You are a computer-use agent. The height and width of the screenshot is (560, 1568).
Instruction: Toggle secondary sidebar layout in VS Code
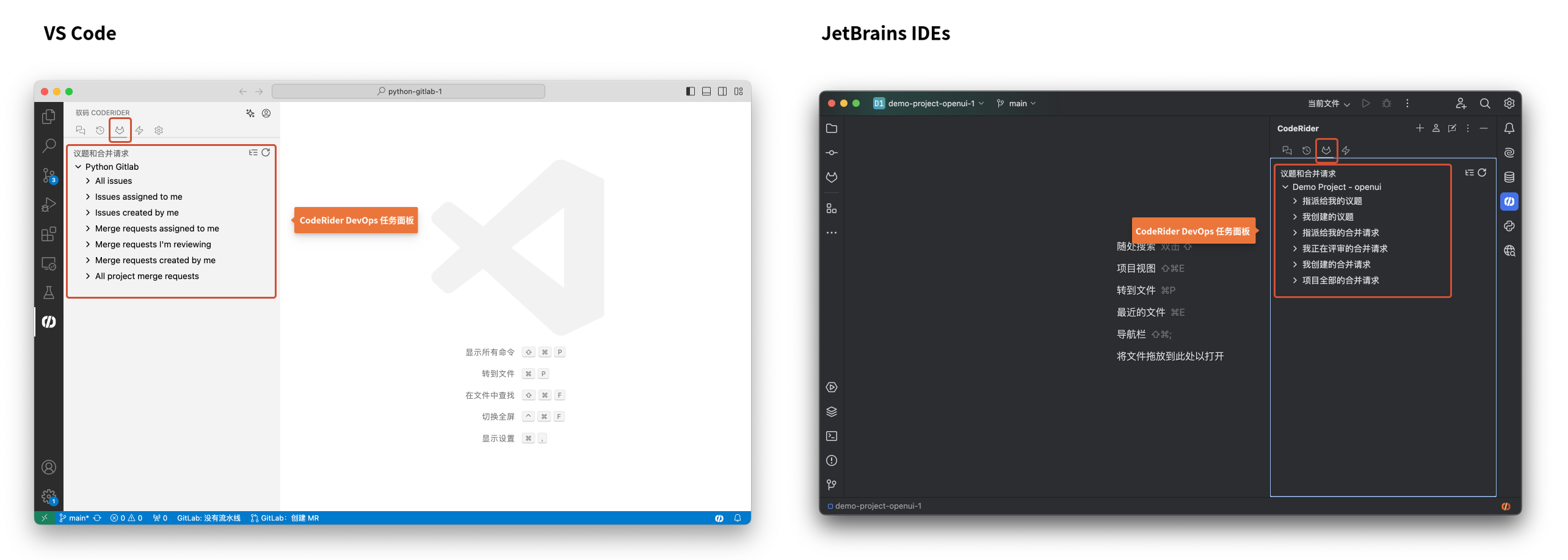tap(722, 92)
